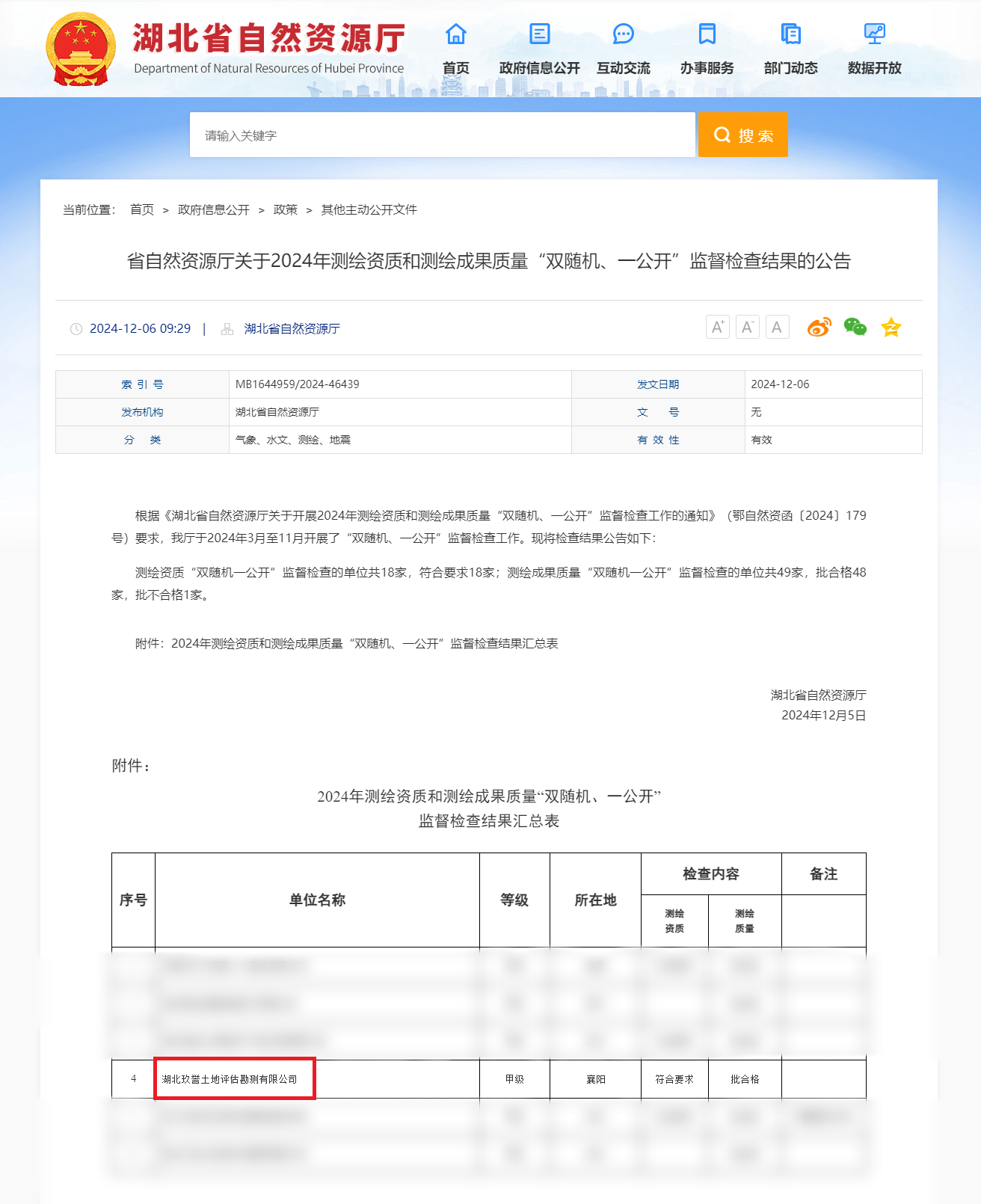The height and width of the screenshot is (1204, 981).
Task: Reset font size with A icon
Action: 778,327
